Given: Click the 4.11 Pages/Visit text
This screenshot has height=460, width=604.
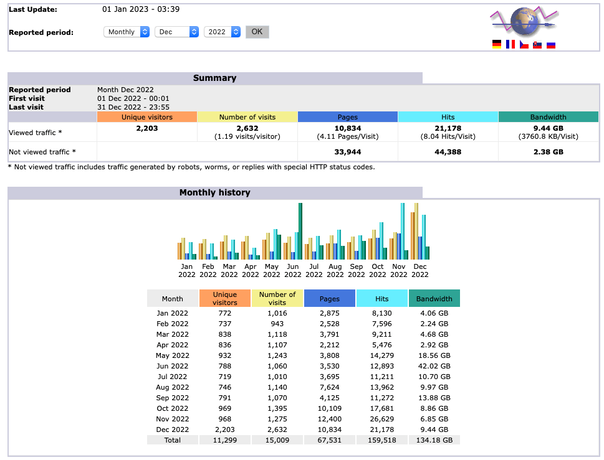Looking at the screenshot, I should (x=347, y=136).
